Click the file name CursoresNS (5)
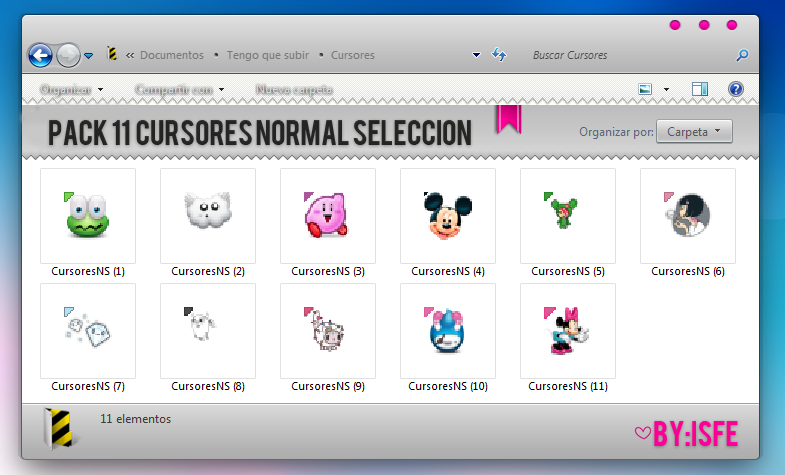Image resolution: width=785 pixels, height=475 pixels. click(568, 271)
